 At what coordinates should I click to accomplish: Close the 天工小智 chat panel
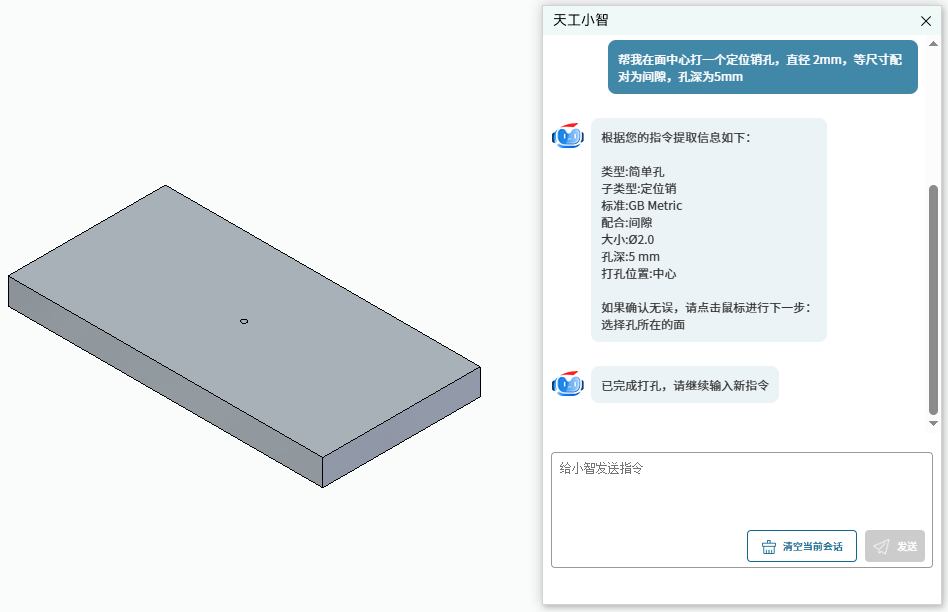(926, 21)
